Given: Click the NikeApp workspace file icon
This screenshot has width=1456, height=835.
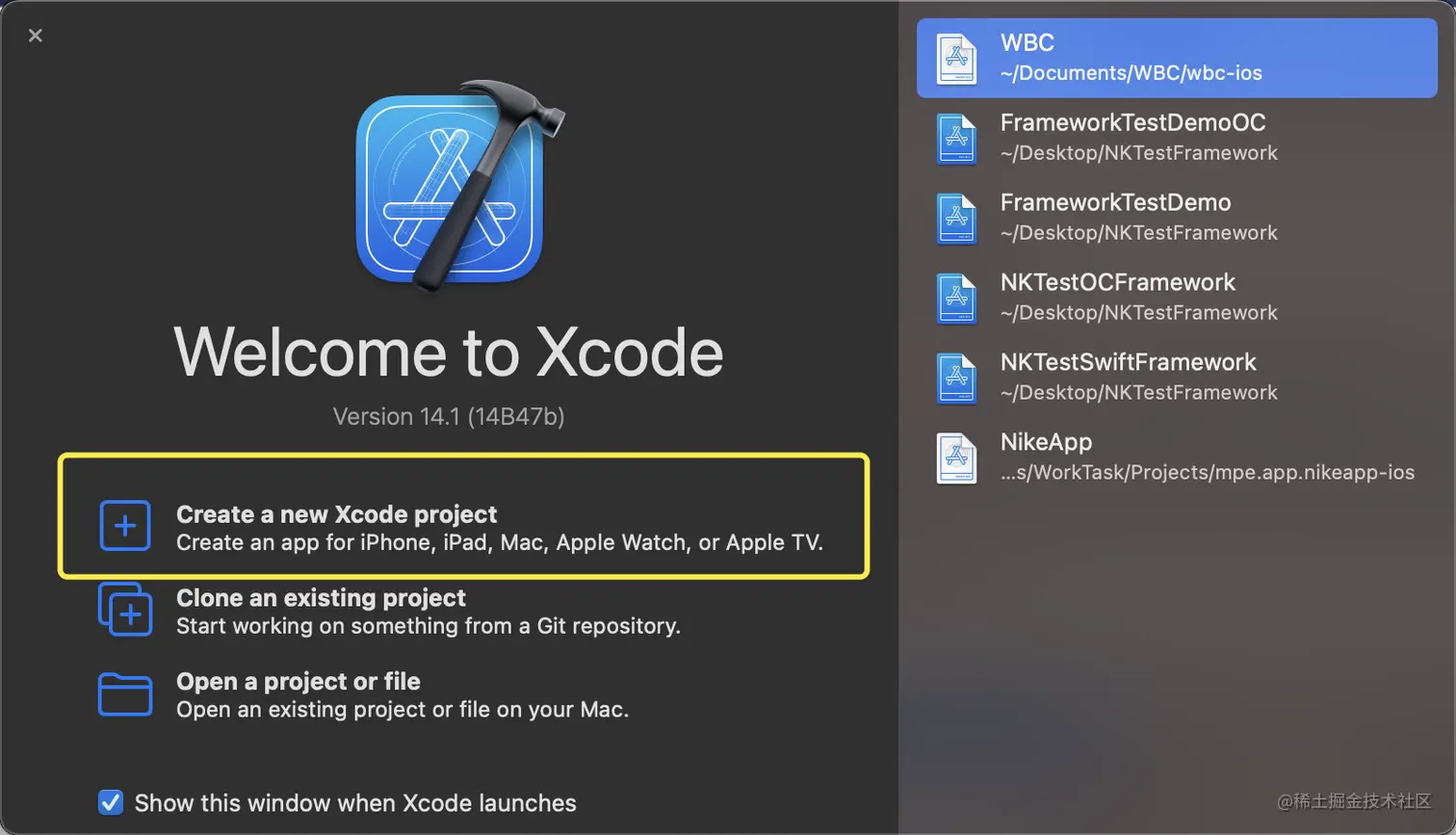Looking at the screenshot, I should pyautogui.click(x=957, y=457).
